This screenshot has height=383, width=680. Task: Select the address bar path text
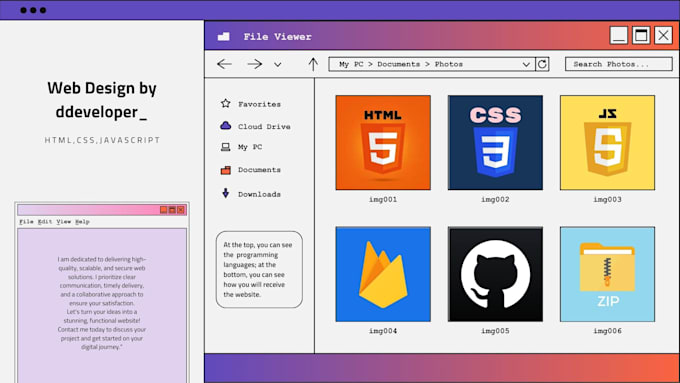401,64
